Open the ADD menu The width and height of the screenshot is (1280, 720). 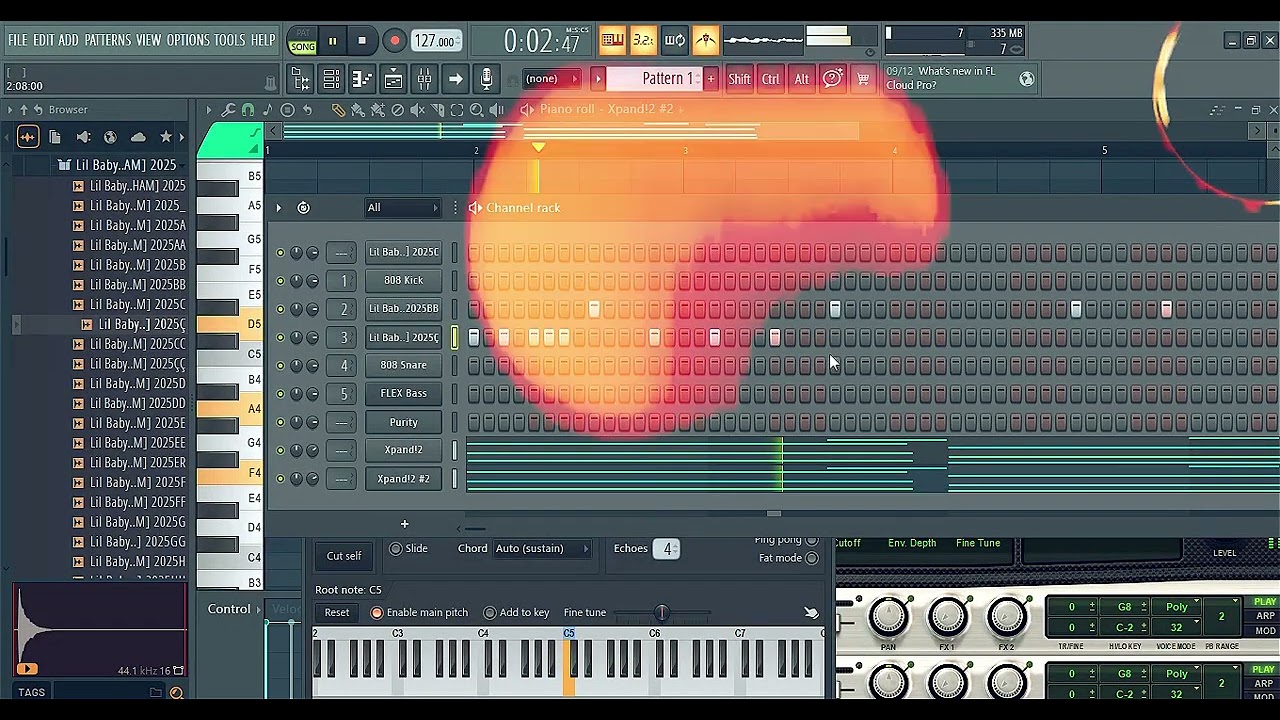tap(68, 40)
